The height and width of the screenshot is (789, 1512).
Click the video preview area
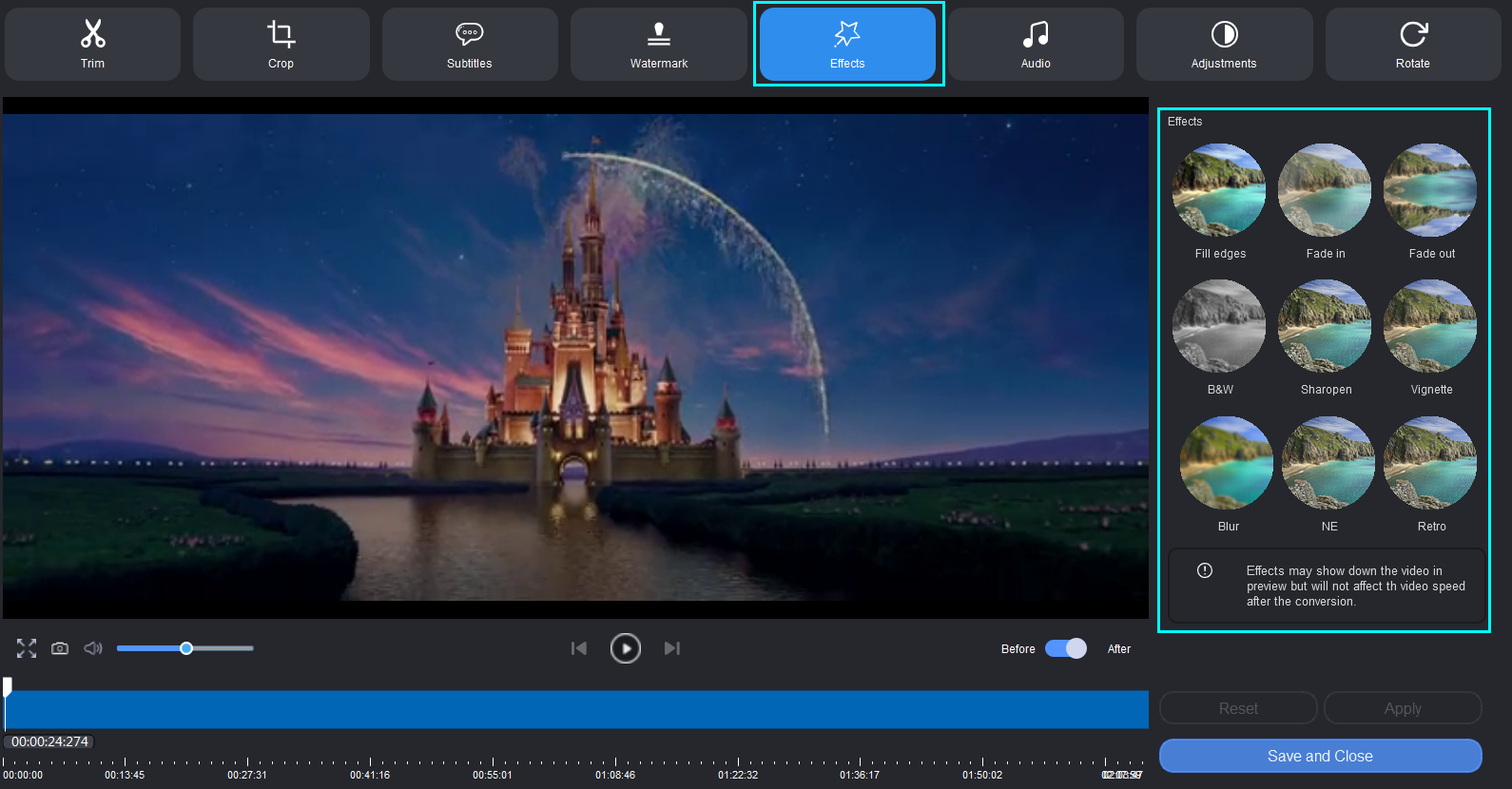tap(575, 357)
